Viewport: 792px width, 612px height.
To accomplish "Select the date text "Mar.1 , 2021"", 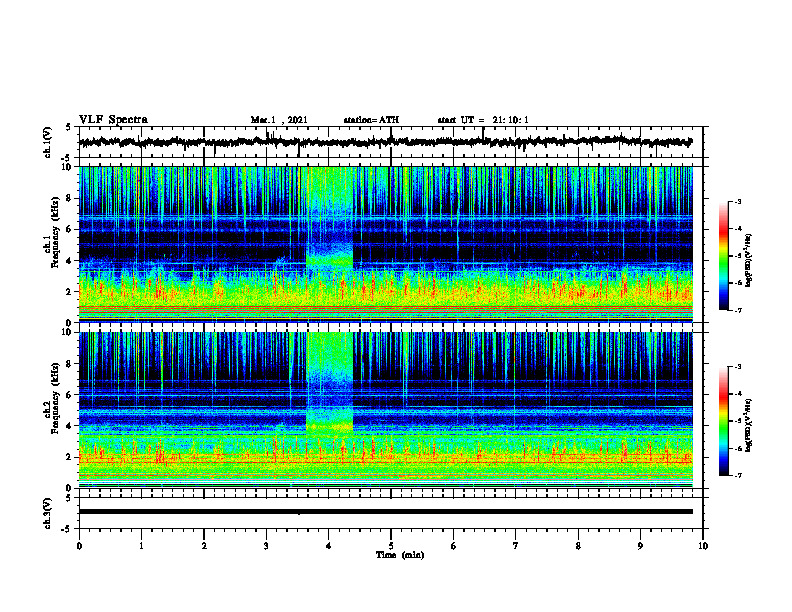I will pyautogui.click(x=279, y=120).
